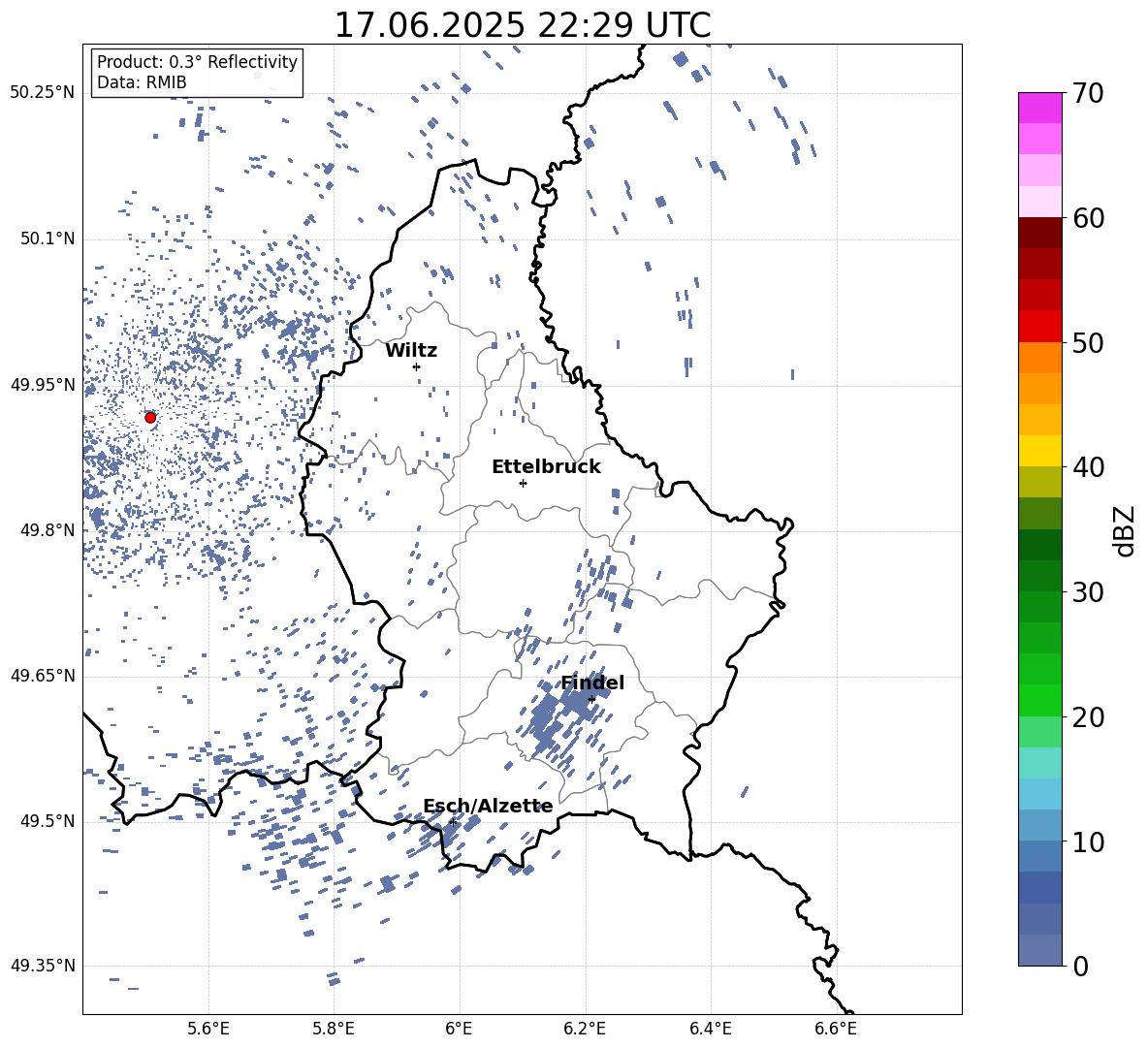This screenshot has height=1048, width=1148.
Task: Click the 0 colorbar tick label
Action: (1081, 967)
